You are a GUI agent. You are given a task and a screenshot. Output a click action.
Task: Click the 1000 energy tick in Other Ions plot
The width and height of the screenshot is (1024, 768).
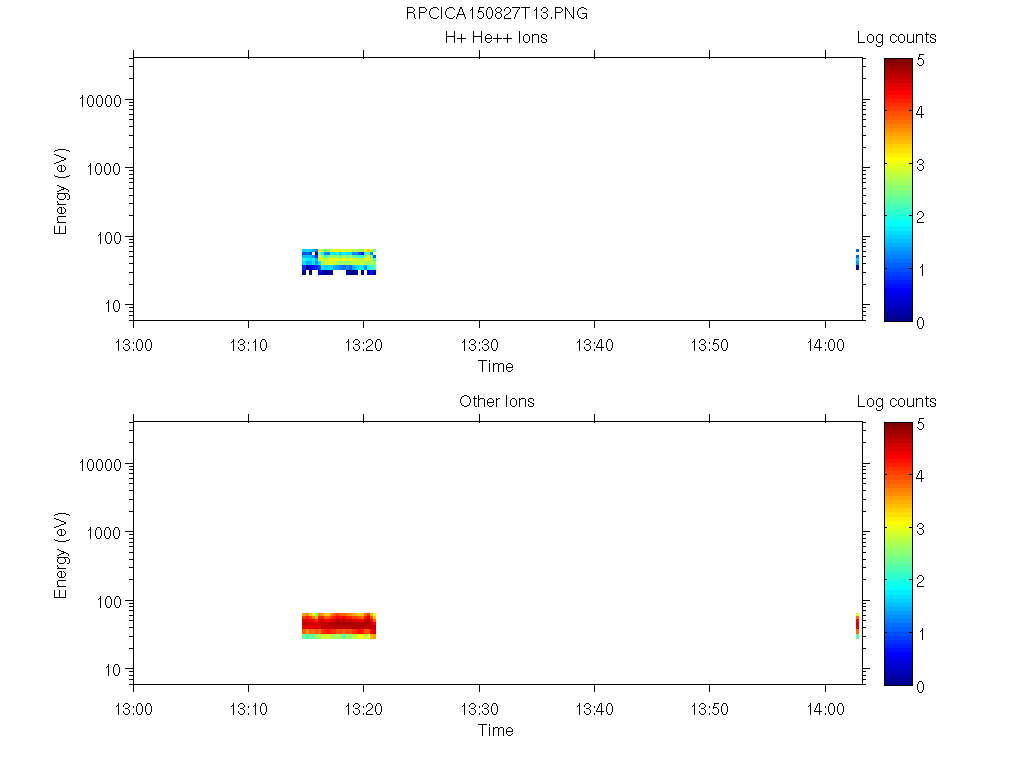(x=104, y=533)
